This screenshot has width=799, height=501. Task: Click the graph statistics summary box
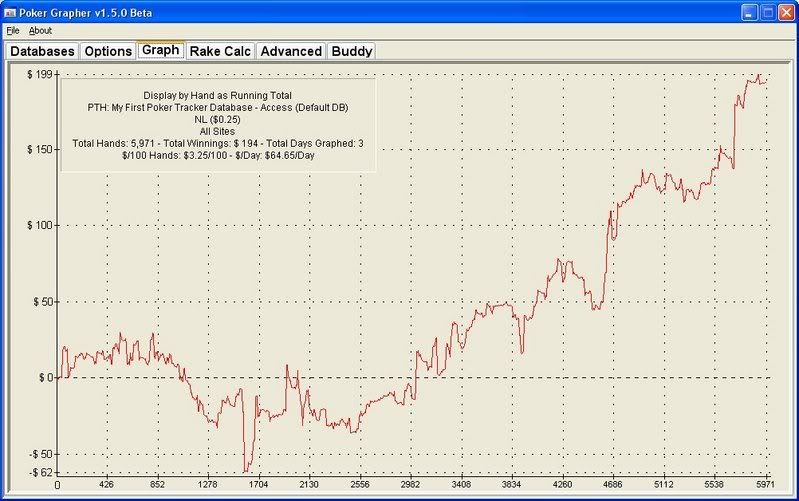click(x=217, y=125)
